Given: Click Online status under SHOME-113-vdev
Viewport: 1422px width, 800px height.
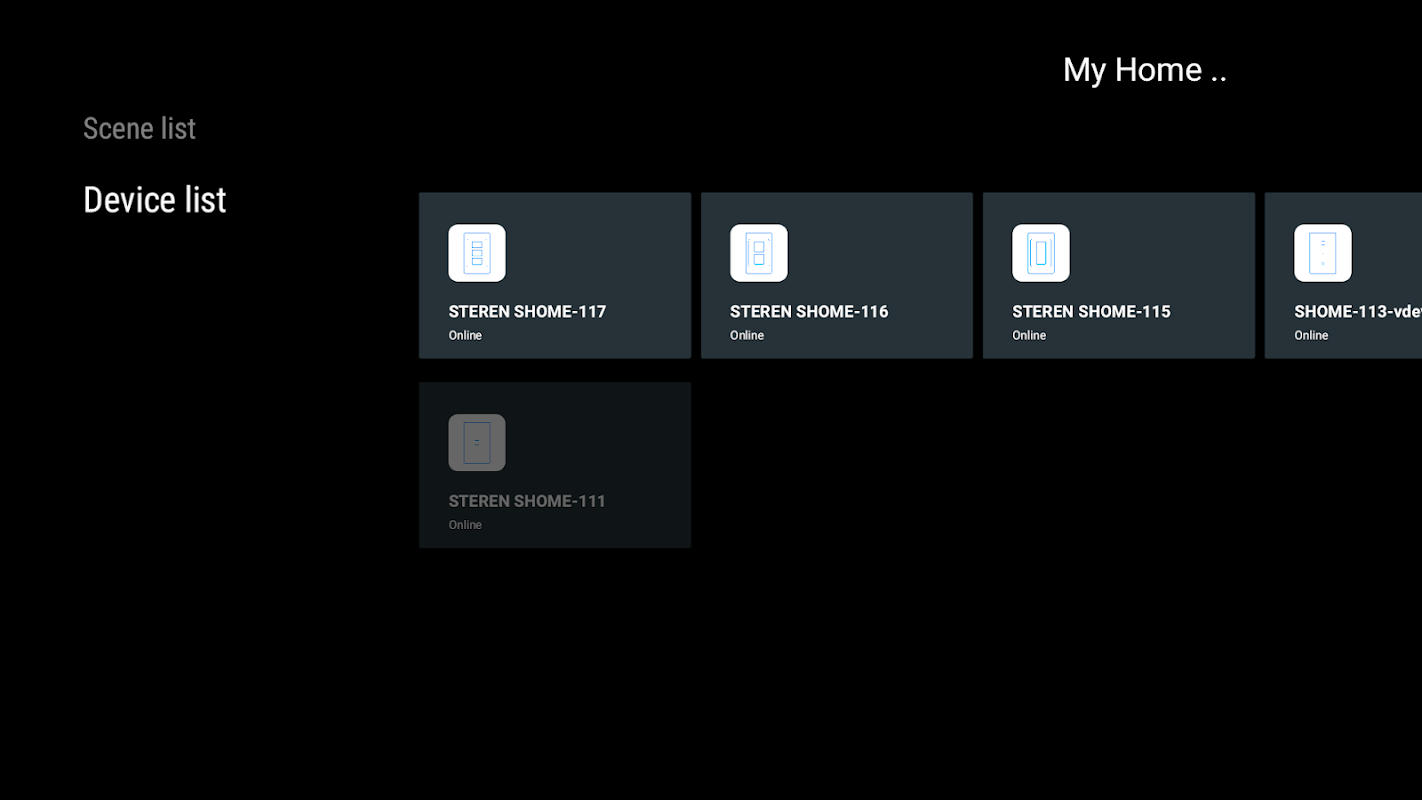Looking at the screenshot, I should click(x=1311, y=335).
